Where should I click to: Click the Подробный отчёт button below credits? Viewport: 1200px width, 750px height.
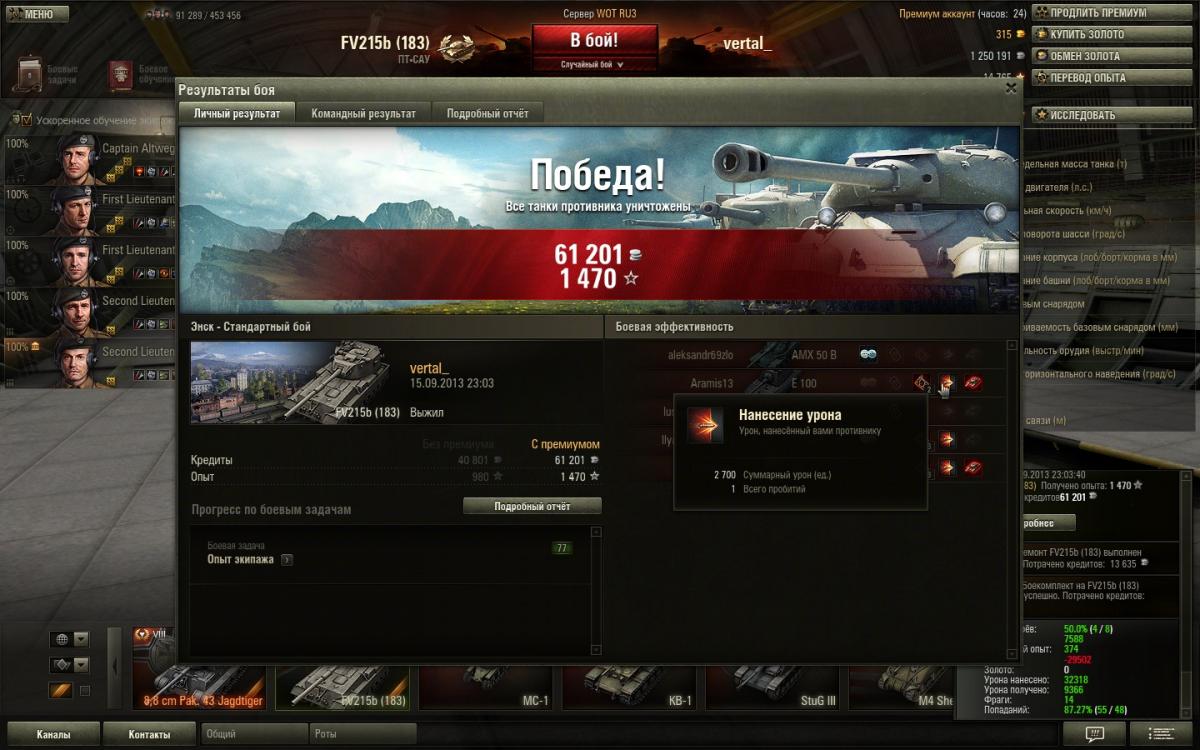coord(532,506)
